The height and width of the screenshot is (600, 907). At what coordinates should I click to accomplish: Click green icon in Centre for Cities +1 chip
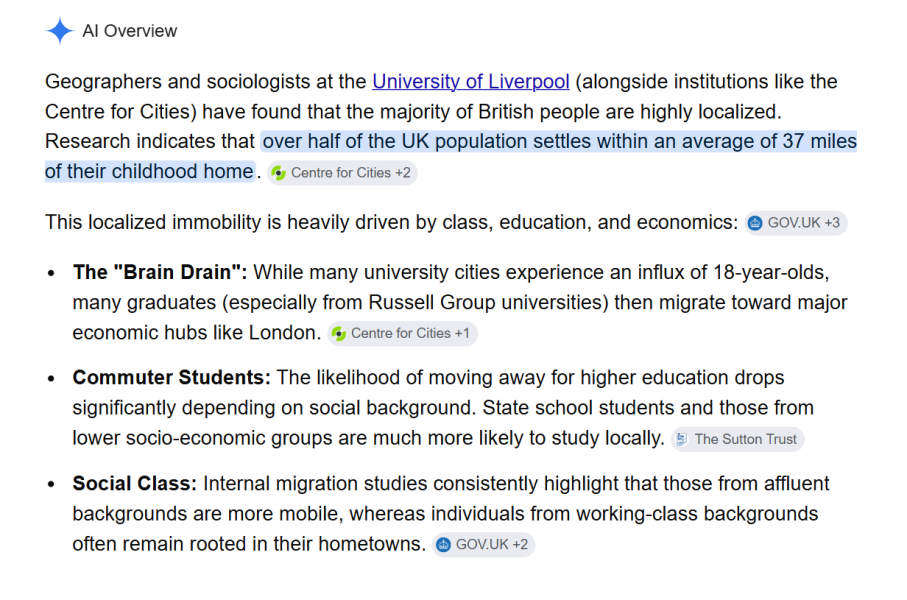pos(339,333)
